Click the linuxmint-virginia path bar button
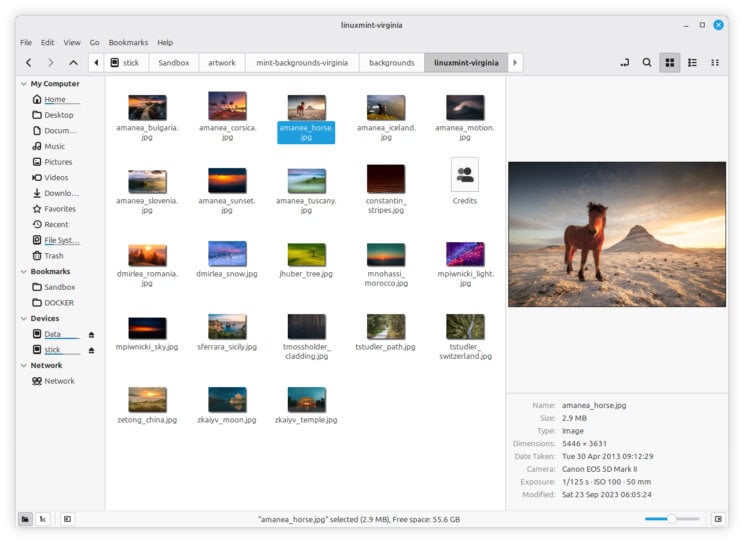This screenshot has height=543, width=744. 466,63
